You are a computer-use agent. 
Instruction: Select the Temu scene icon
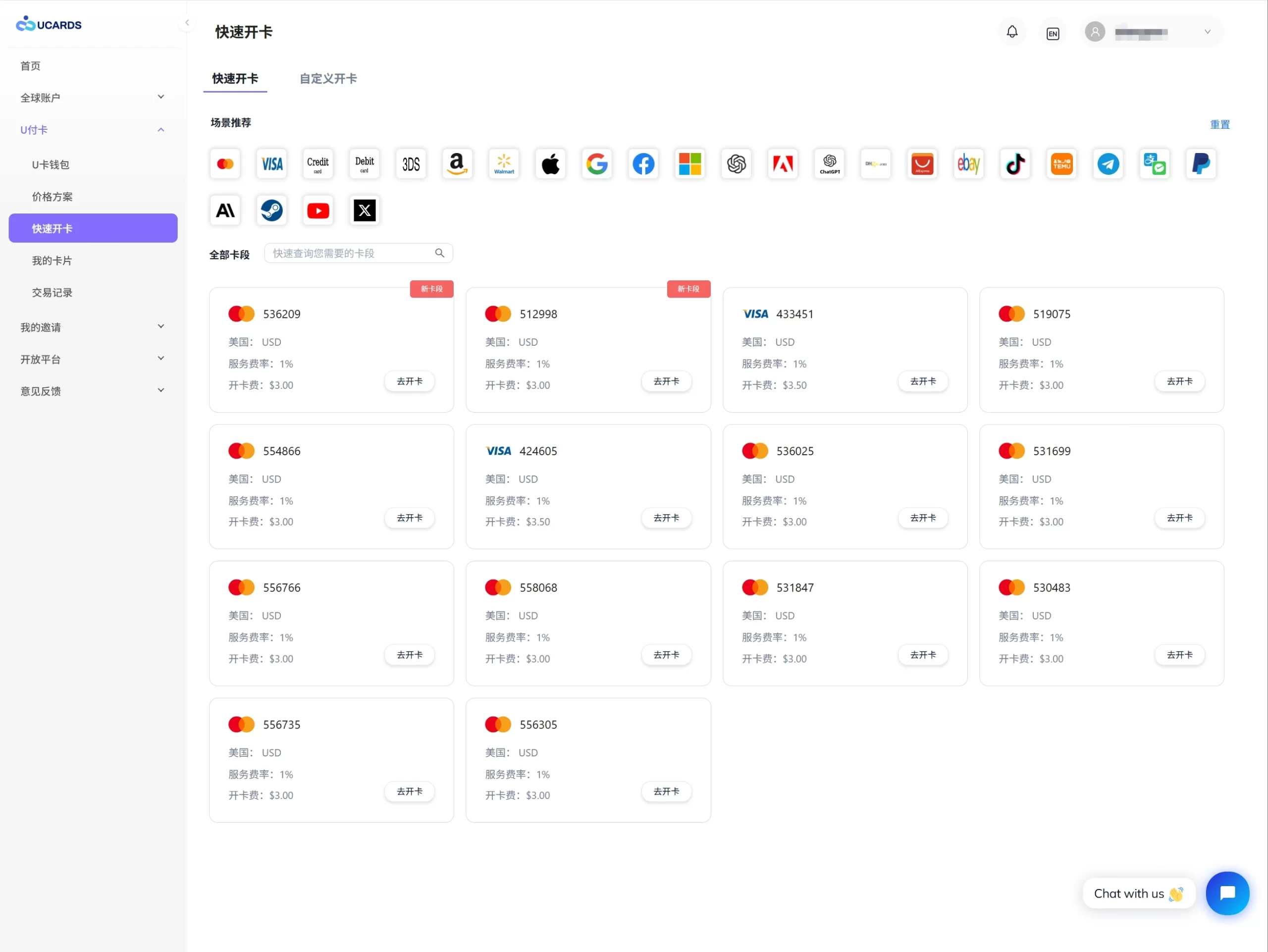coord(1061,164)
